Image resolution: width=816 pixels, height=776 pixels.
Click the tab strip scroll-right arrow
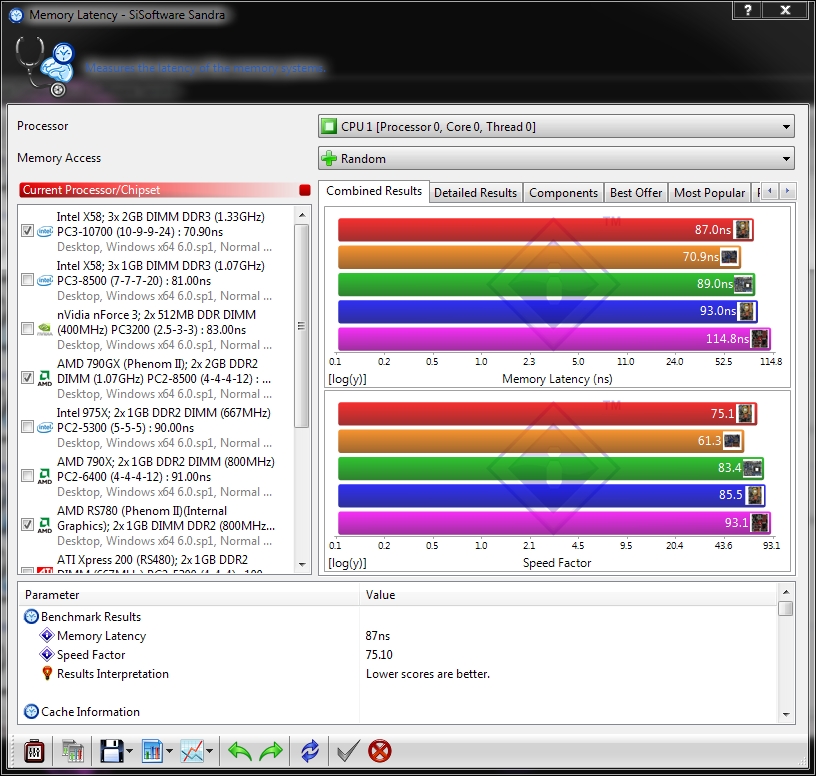tap(787, 191)
